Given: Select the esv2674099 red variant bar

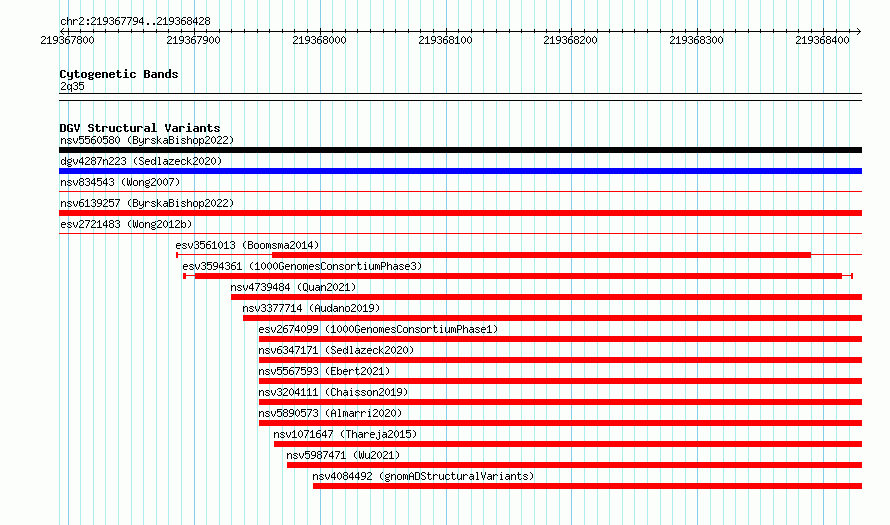Looking at the screenshot, I should coord(560,339).
